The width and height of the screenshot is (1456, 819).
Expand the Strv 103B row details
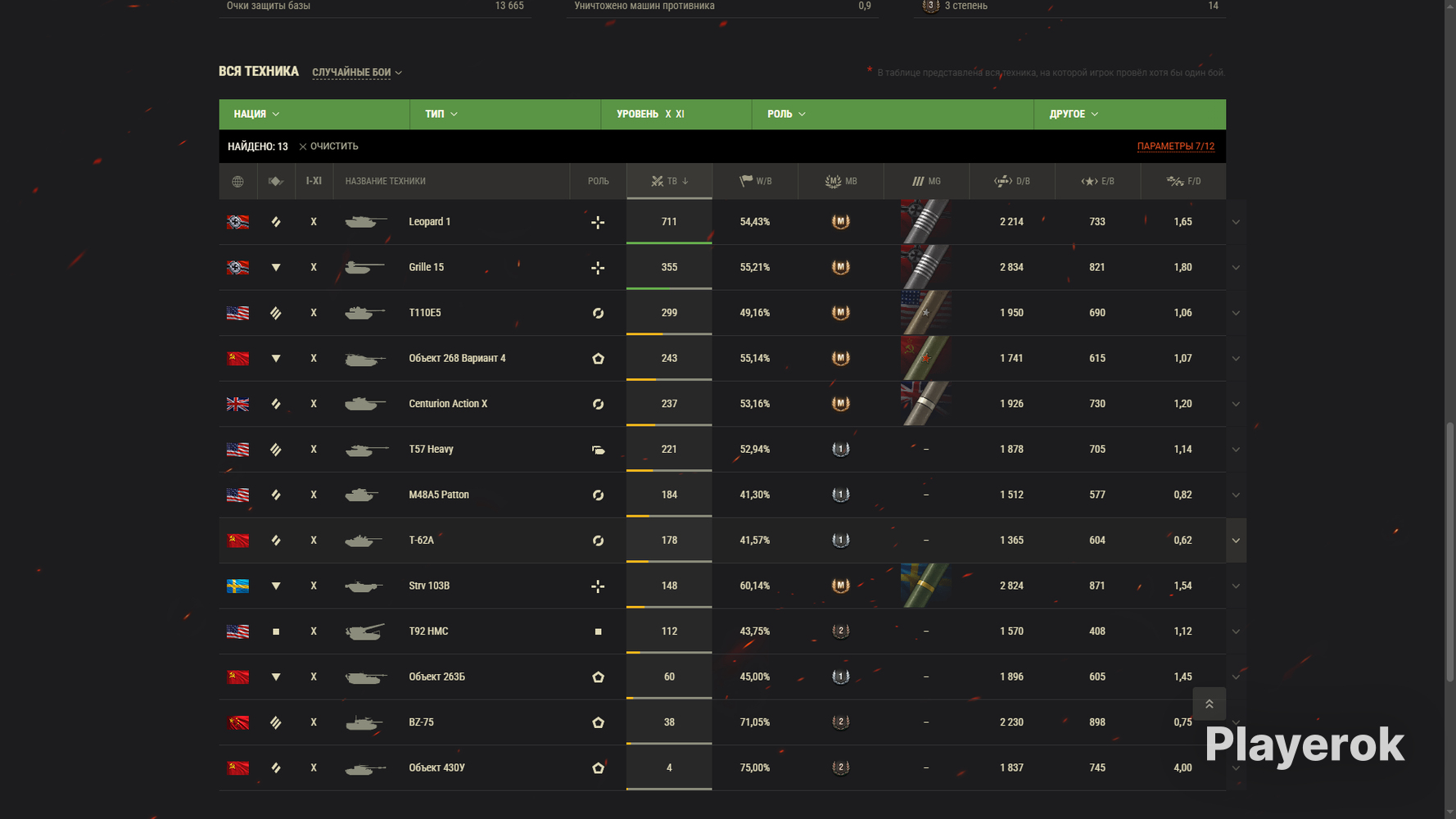point(1236,586)
